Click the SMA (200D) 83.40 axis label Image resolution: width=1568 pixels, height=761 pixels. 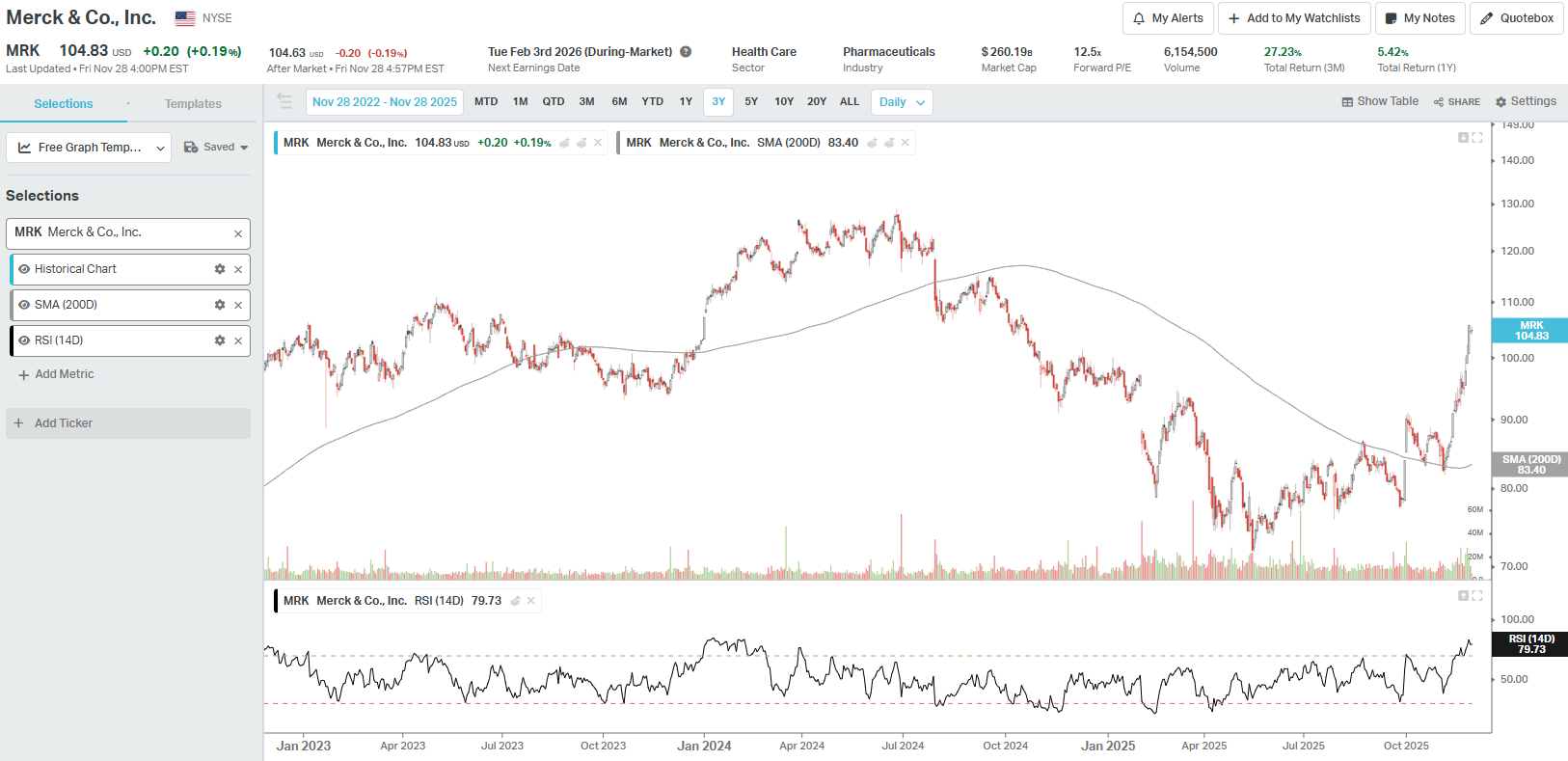point(1530,464)
